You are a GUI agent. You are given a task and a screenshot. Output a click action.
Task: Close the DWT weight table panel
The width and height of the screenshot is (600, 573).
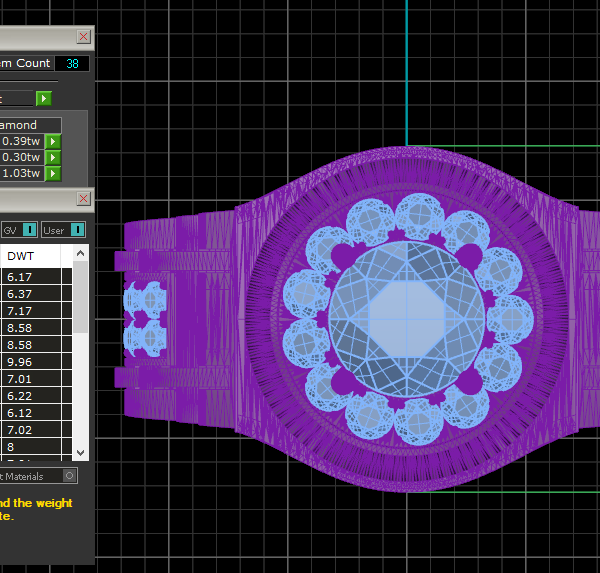83,198
